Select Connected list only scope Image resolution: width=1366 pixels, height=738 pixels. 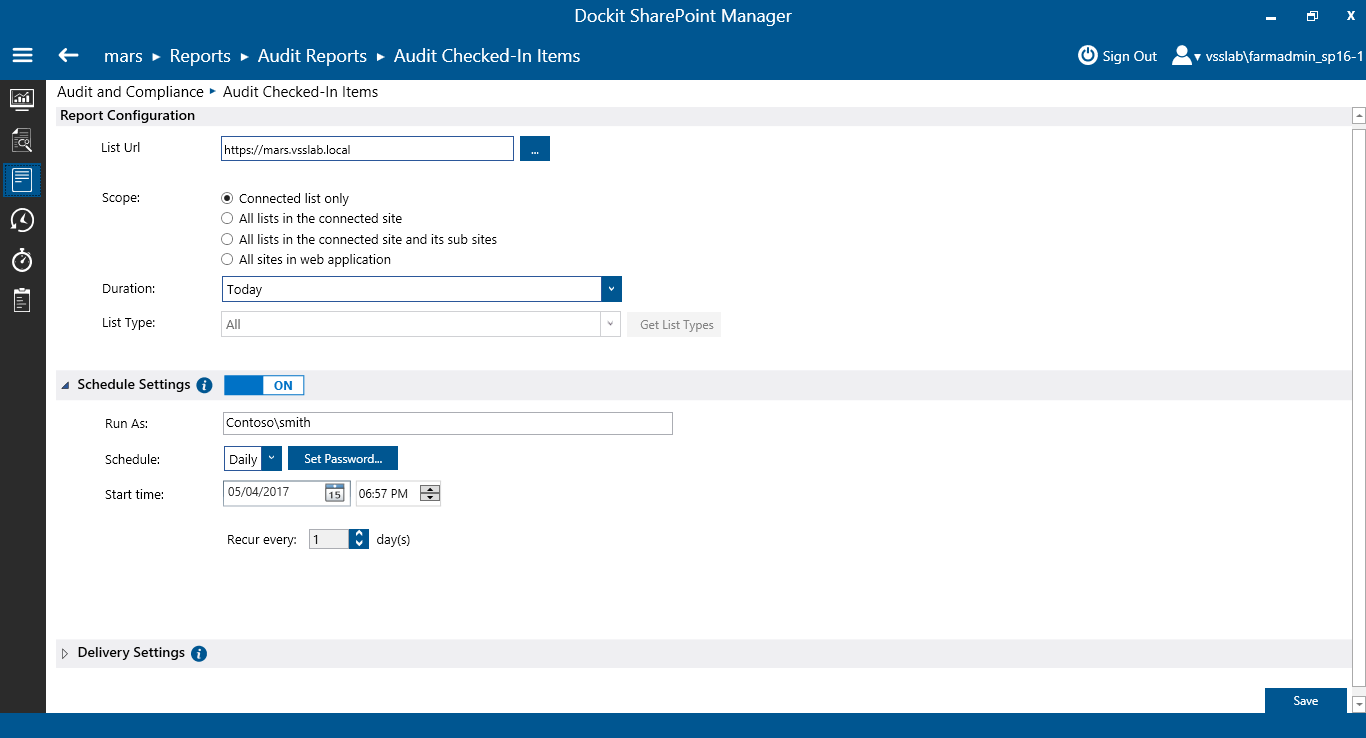(227, 198)
